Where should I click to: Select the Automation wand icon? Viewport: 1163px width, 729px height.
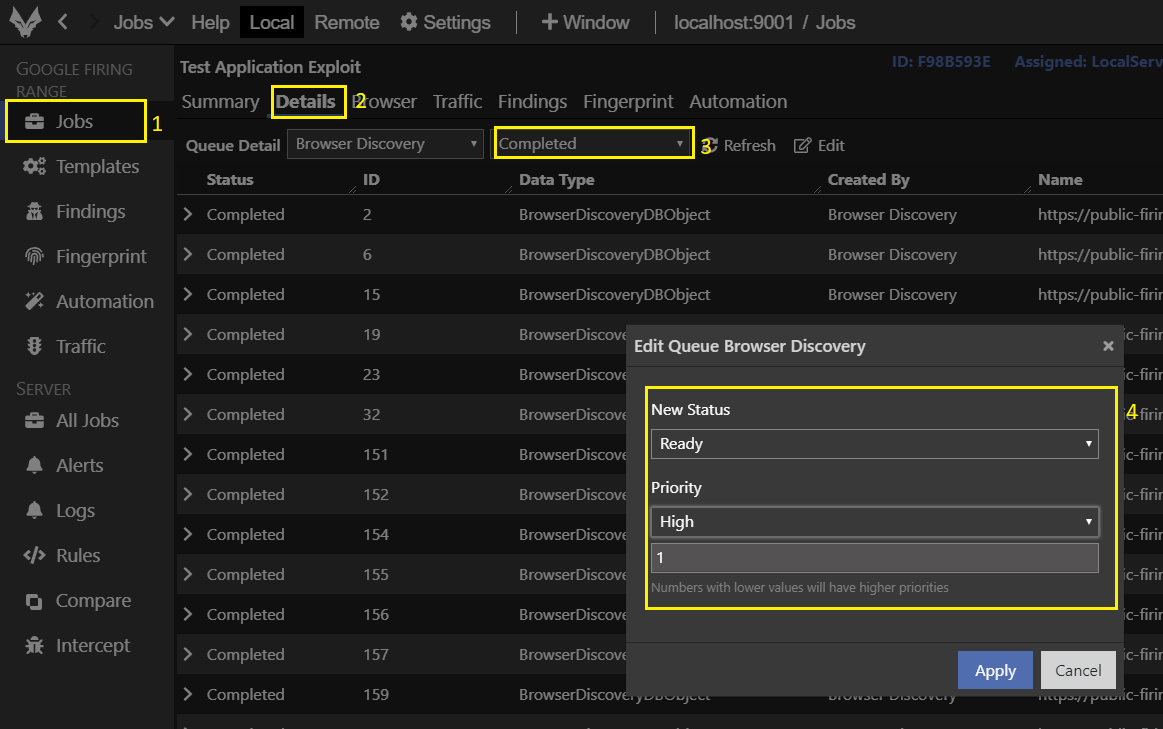[x=34, y=302]
